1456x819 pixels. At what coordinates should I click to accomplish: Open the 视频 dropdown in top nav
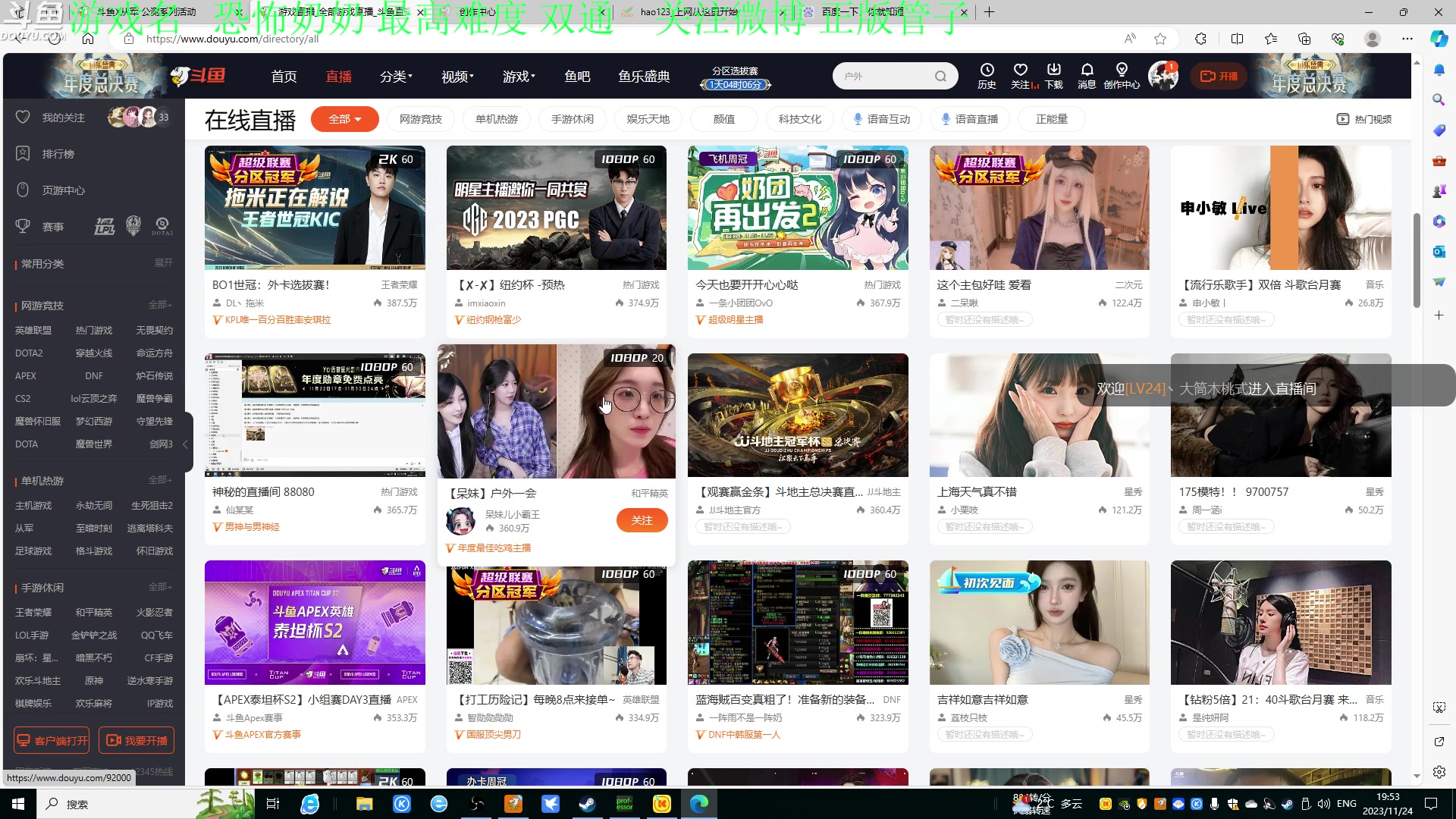457,76
